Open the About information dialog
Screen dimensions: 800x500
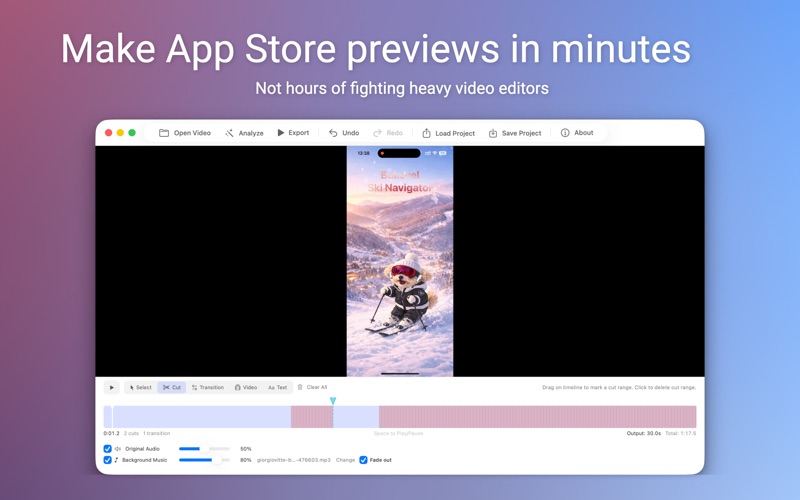pyautogui.click(x=577, y=133)
